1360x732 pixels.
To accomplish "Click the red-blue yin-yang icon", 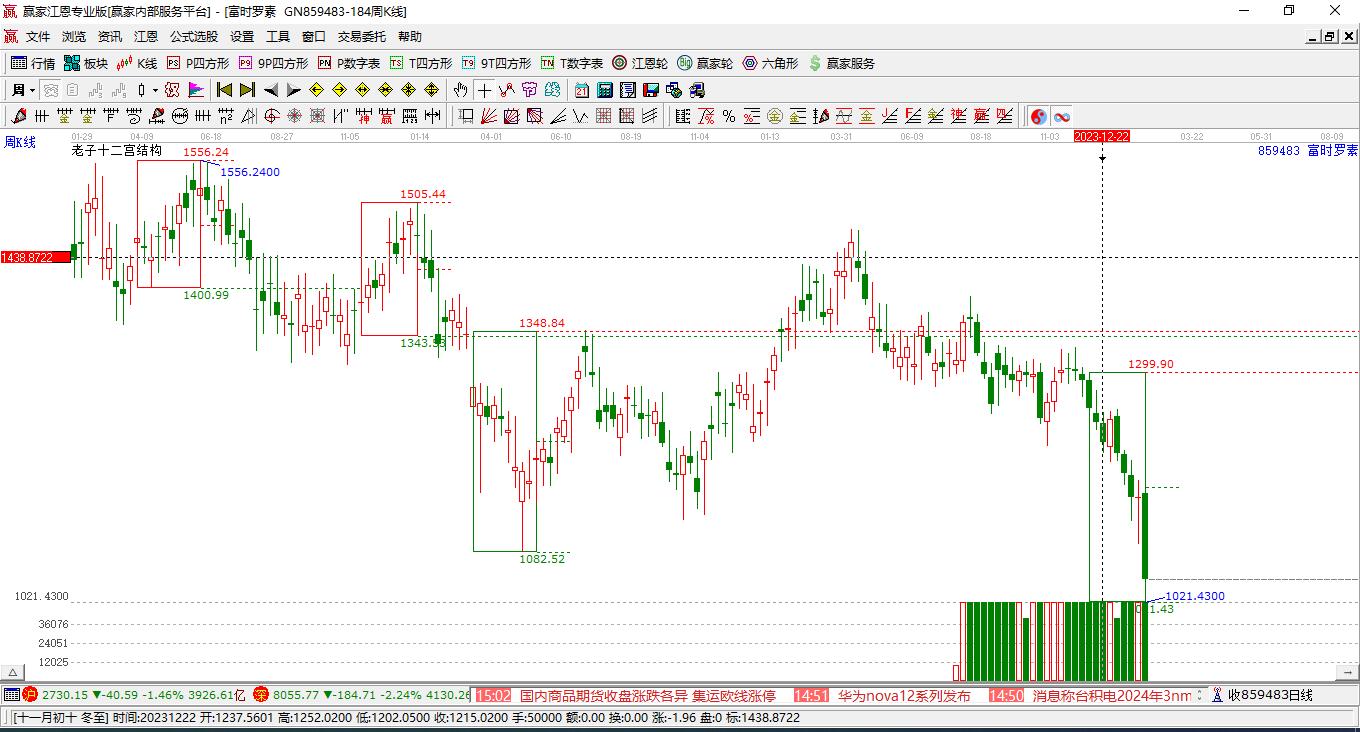I will 1039,116.
